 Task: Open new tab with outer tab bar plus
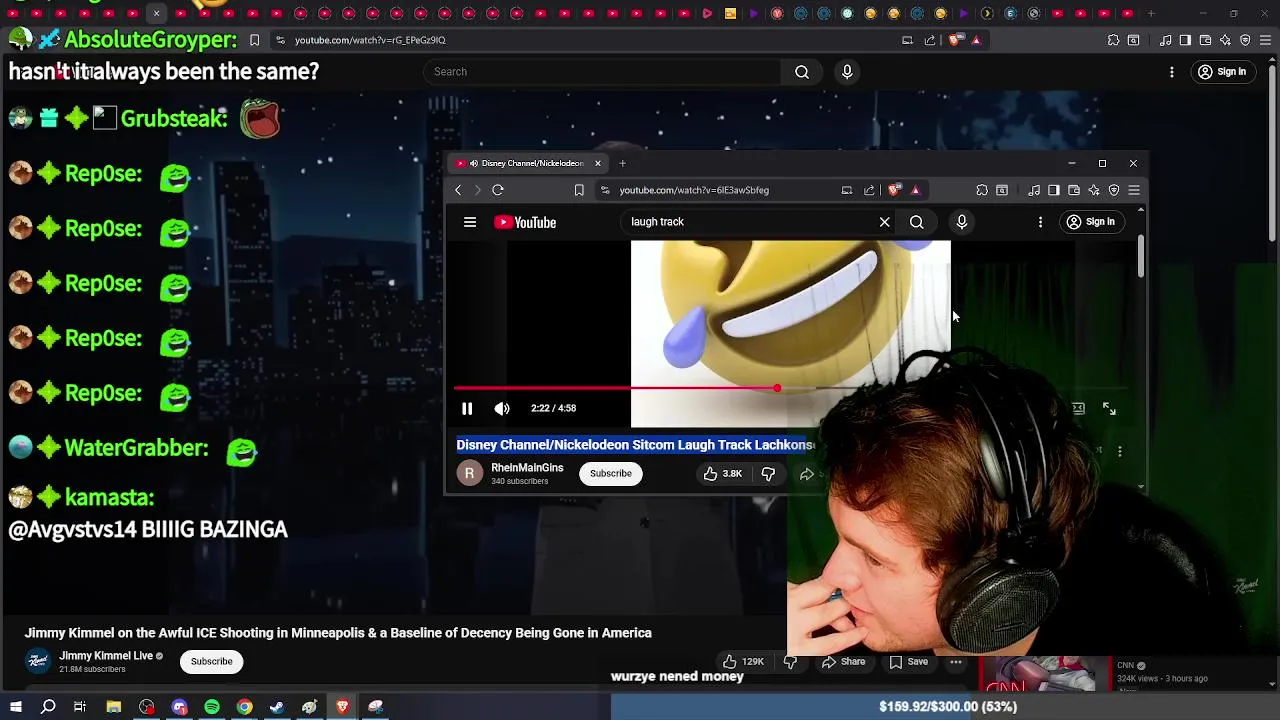[x=1151, y=14]
